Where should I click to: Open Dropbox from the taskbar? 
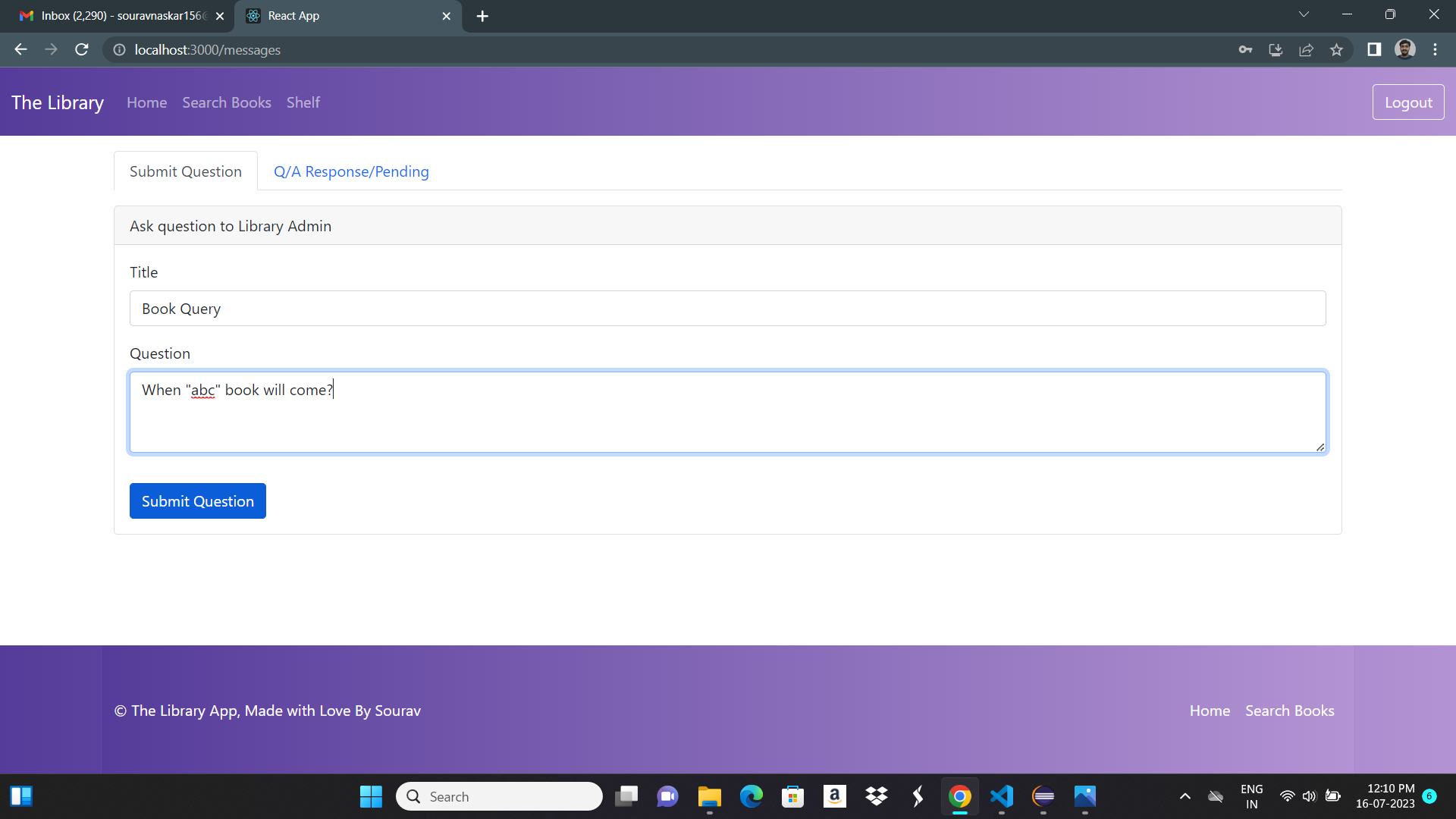tap(876, 796)
